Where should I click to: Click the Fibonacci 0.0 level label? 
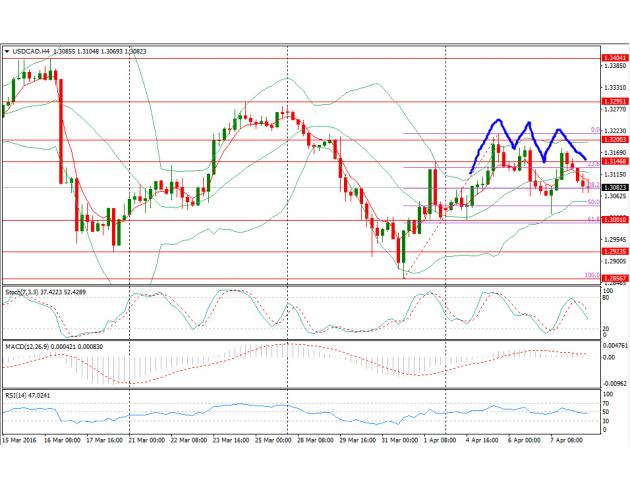(594, 130)
